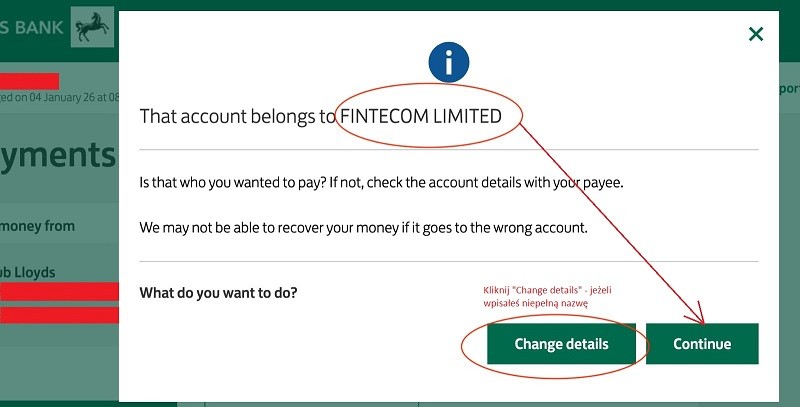Click the second redacted bar under Club Lloyds
The image size is (800, 407).
[58, 315]
